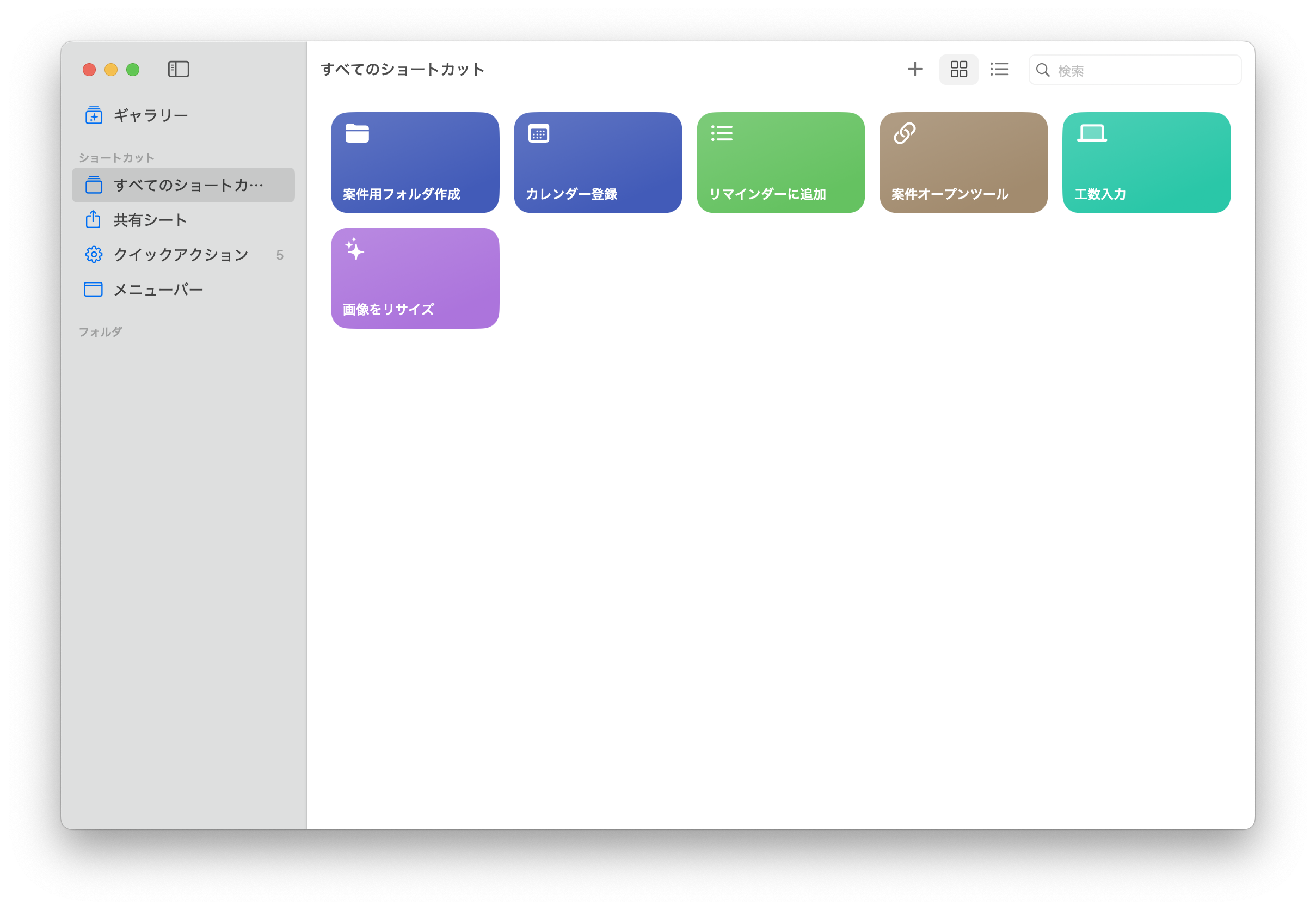Click the laptop icon on 工数入力
This screenshot has width=1316, height=910.
[x=1091, y=133]
